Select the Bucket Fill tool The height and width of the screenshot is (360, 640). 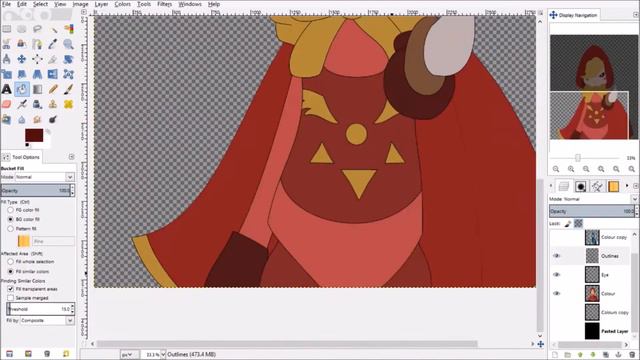[x=22, y=89]
